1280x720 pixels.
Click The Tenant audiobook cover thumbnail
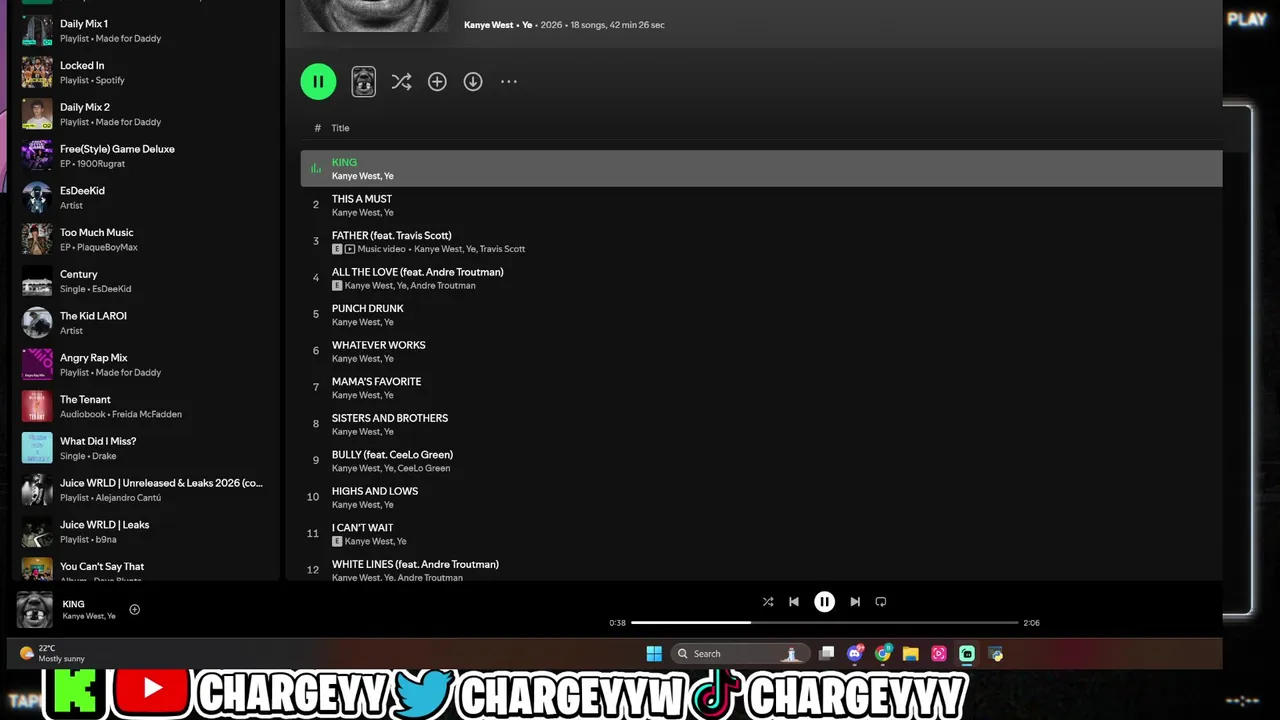tap(37, 406)
